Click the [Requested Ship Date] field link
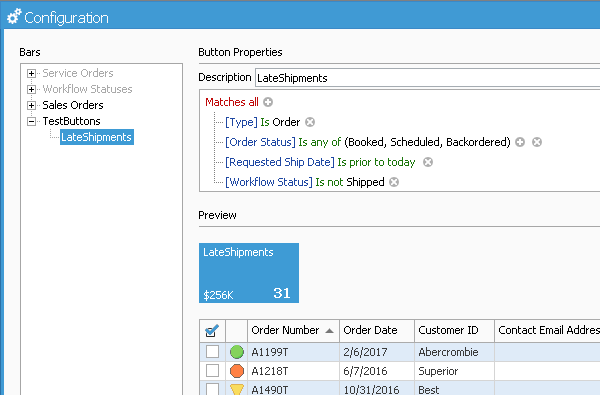The width and height of the screenshot is (600, 395). (280, 162)
